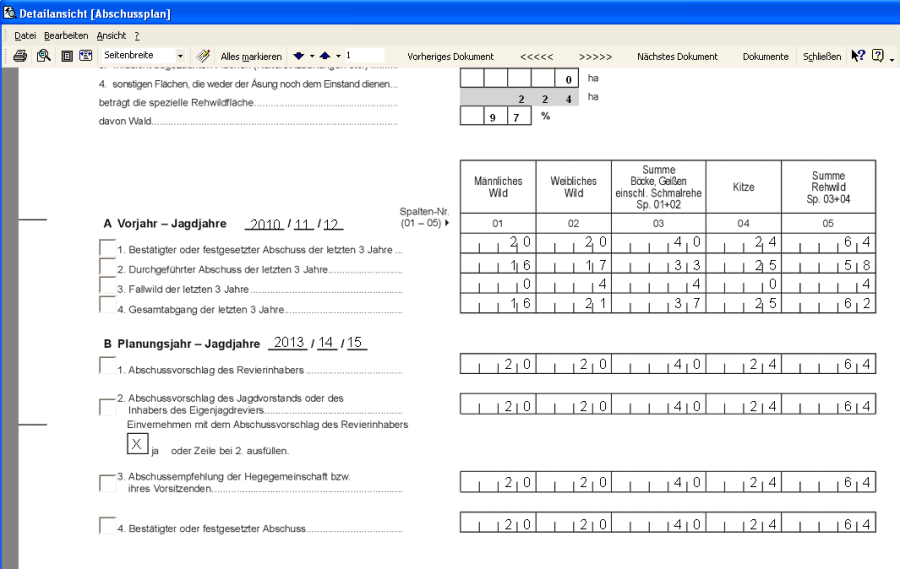The width and height of the screenshot is (900, 569).
Task: Click the single page view icon
Action: click(x=67, y=56)
